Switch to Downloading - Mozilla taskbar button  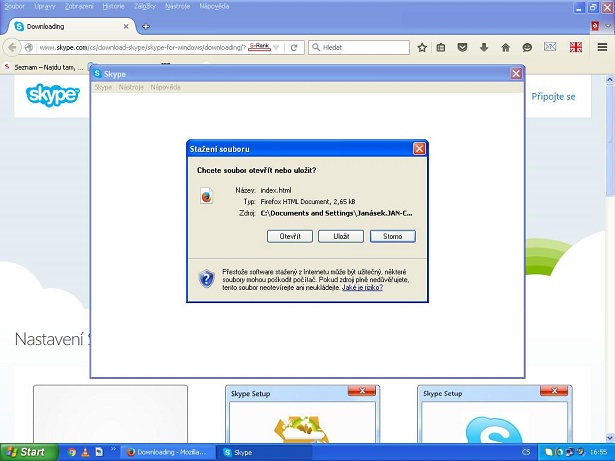pos(167,452)
